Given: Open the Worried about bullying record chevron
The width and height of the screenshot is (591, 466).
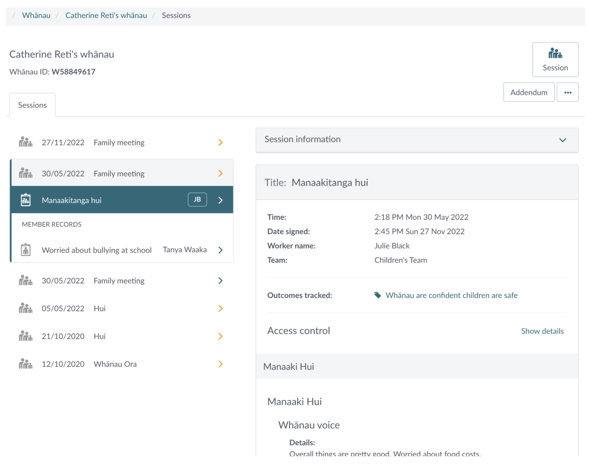Looking at the screenshot, I should tap(220, 250).
